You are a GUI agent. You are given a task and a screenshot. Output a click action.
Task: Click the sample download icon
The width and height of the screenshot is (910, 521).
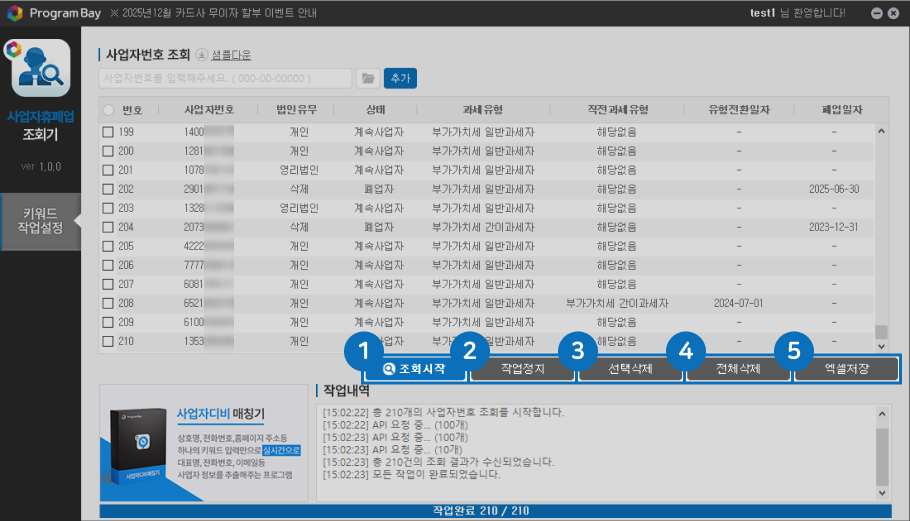[x=201, y=55]
